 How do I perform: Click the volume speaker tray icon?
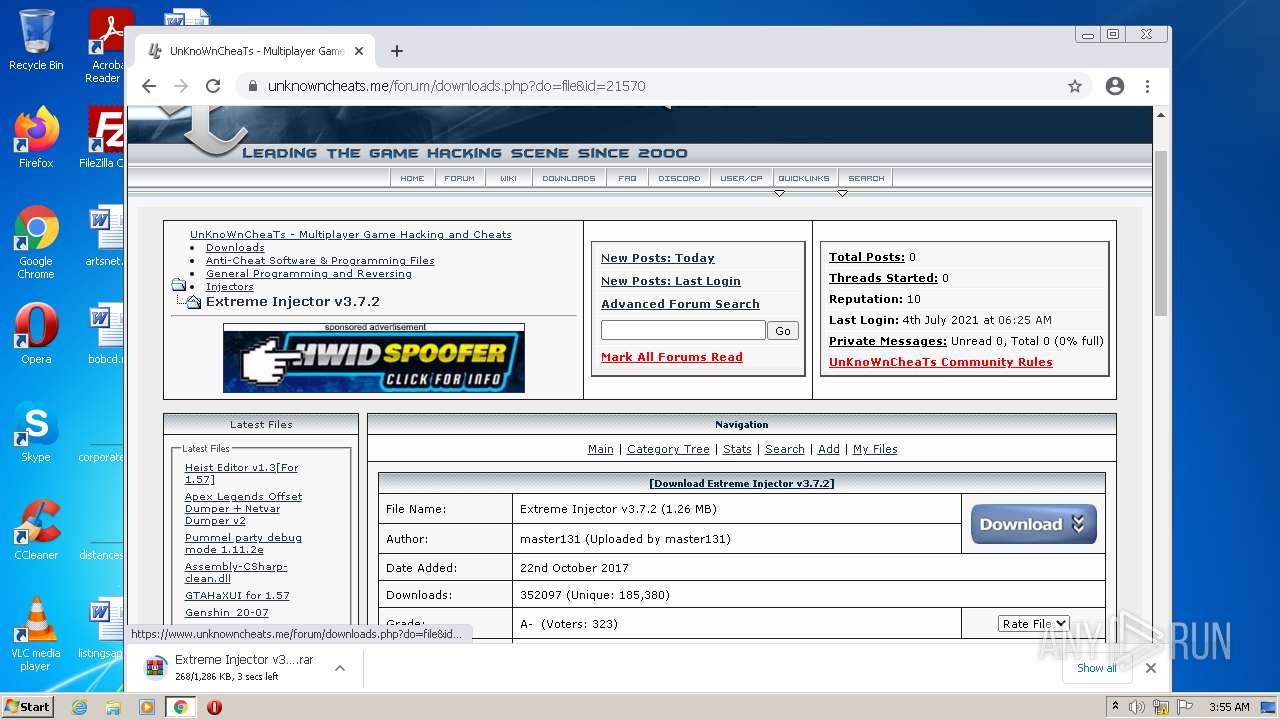coord(1137,707)
